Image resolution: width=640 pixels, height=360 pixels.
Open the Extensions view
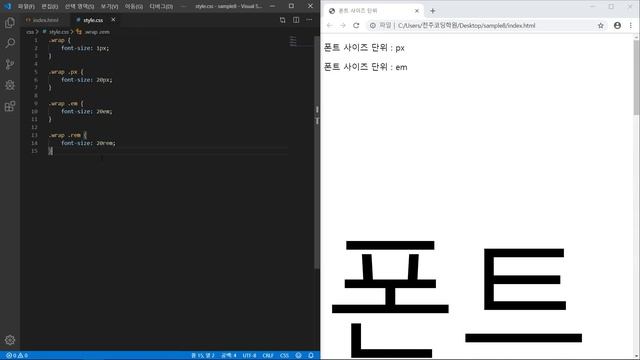coord(10,106)
